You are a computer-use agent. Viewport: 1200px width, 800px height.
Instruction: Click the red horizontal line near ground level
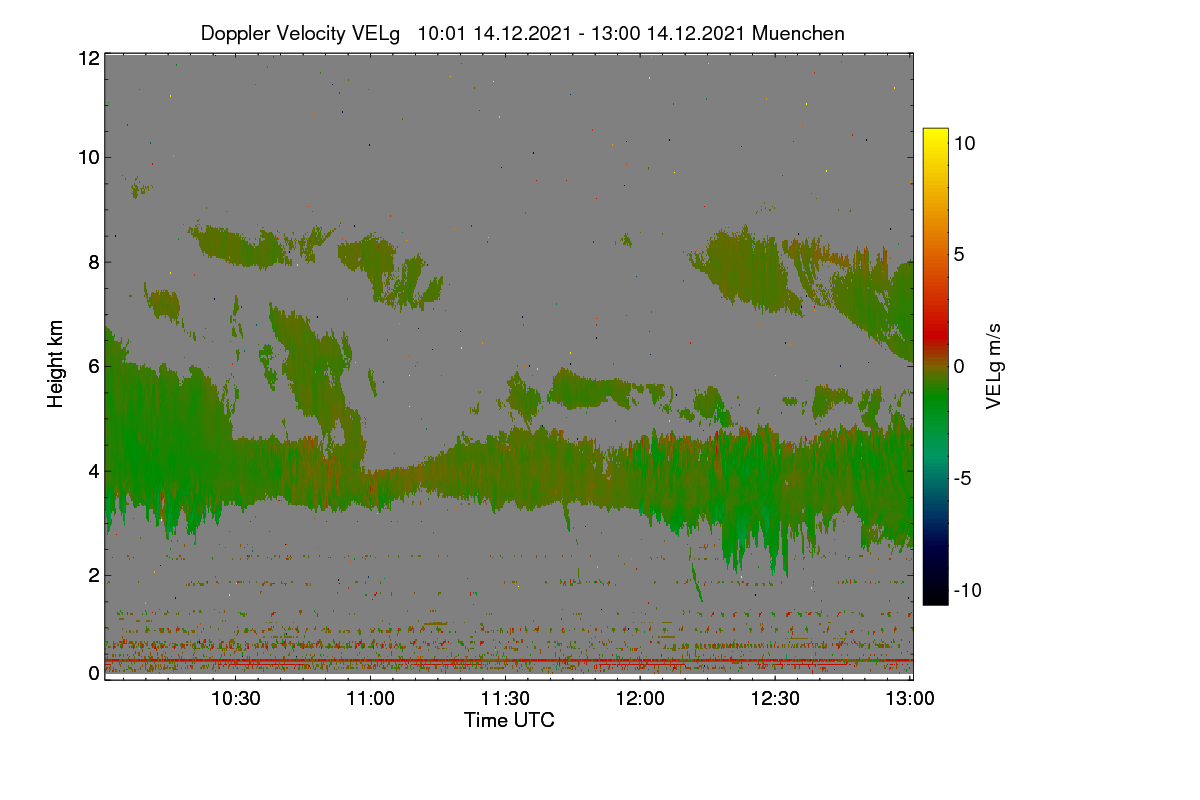(508, 661)
